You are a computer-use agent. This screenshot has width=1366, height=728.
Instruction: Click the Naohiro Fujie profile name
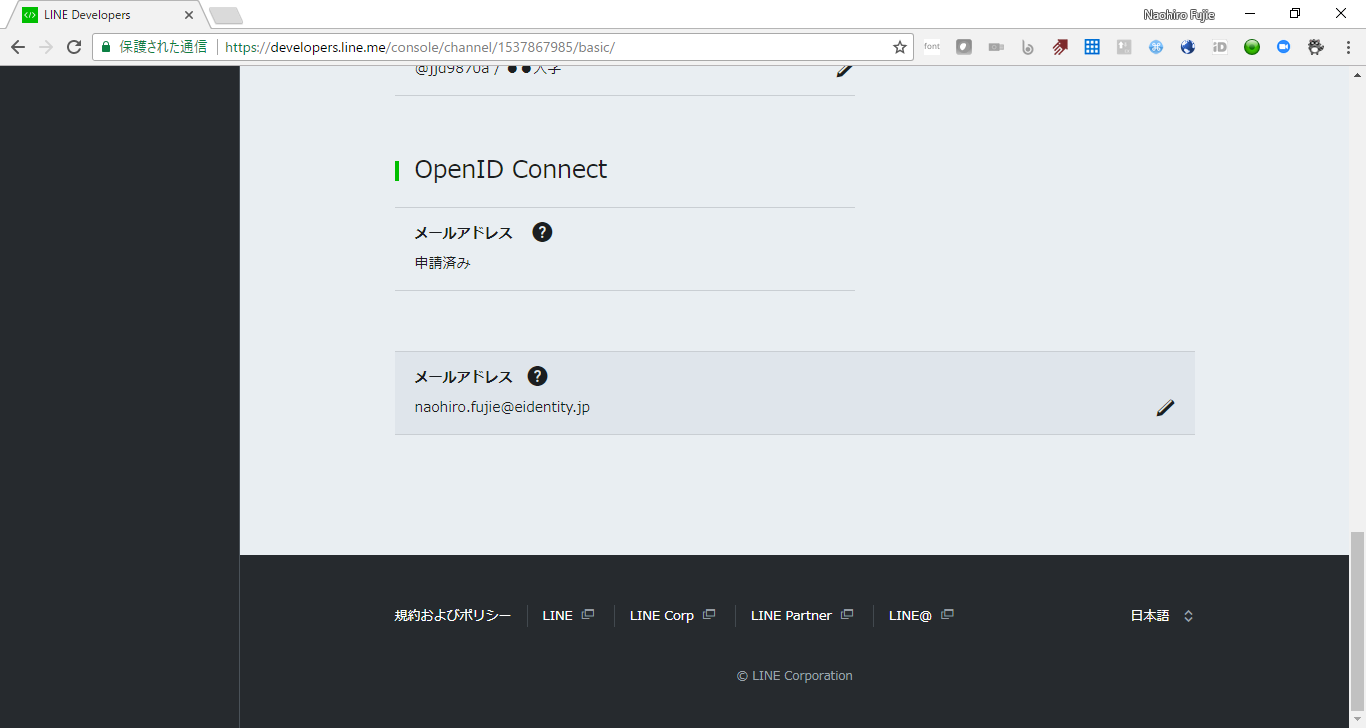pyautogui.click(x=1179, y=15)
